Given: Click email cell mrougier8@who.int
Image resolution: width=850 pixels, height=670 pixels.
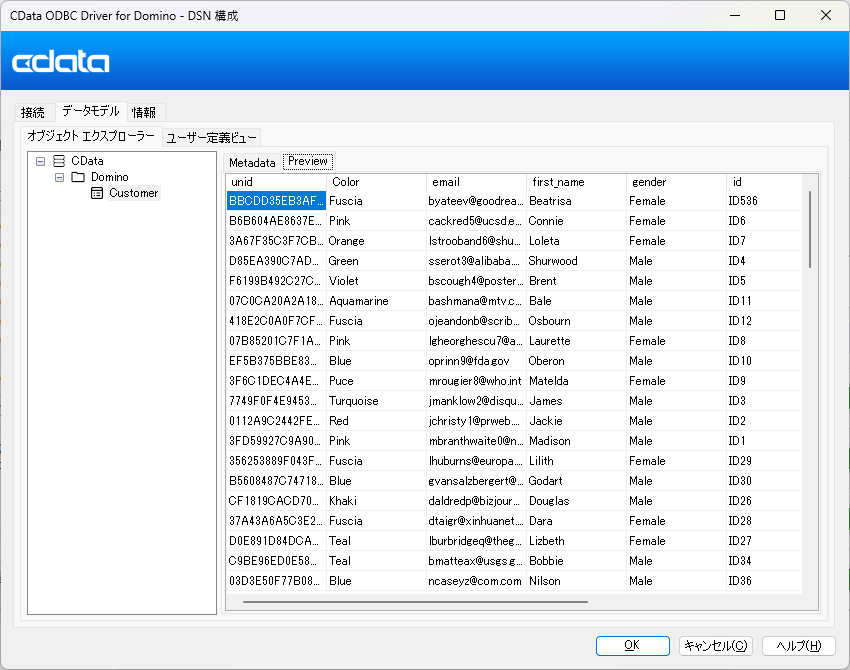Looking at the screenshot, I should [476, 381].
